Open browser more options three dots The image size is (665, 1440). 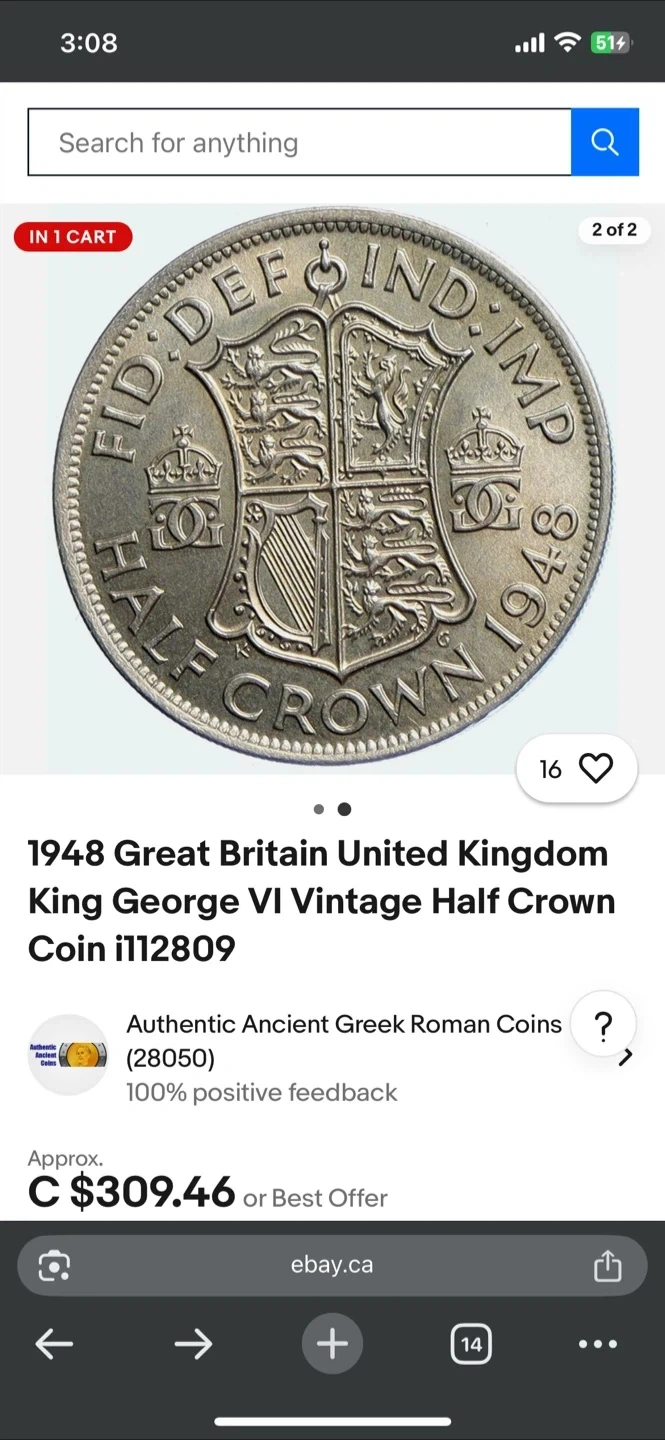click(x=598, y=1344)
